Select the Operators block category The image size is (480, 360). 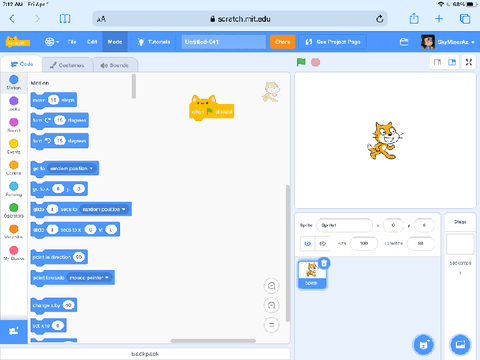[14, 210]
